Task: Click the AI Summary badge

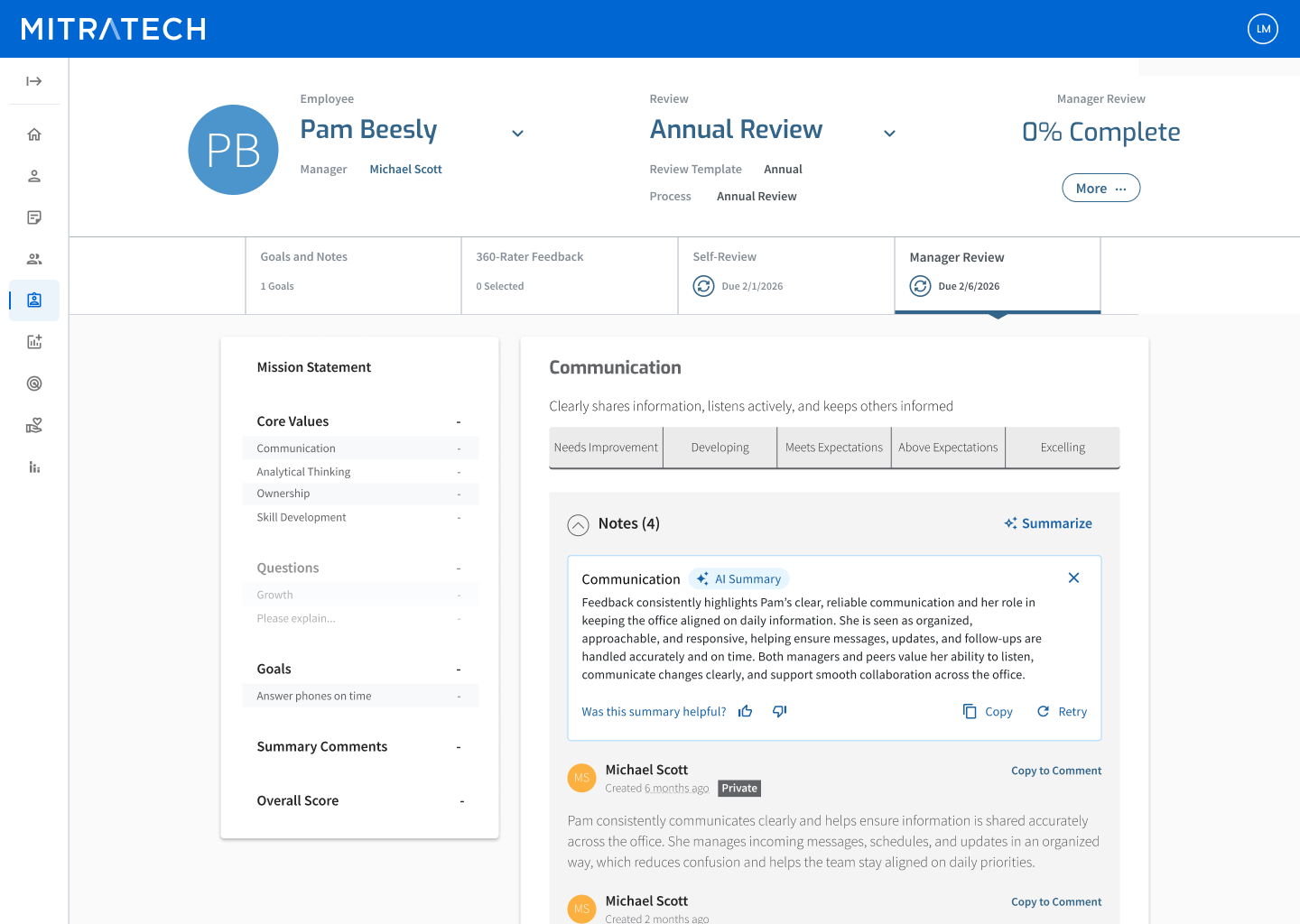Action: [738, 579]
